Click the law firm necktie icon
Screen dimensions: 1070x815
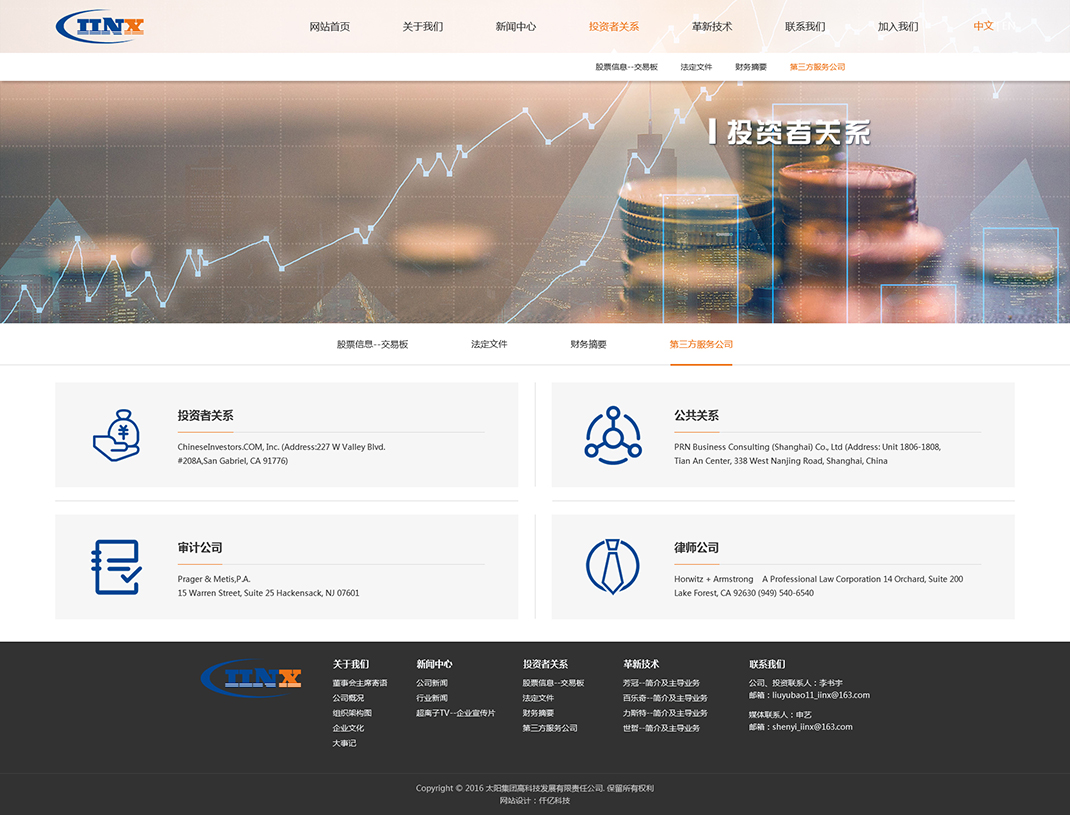point(612,567)
